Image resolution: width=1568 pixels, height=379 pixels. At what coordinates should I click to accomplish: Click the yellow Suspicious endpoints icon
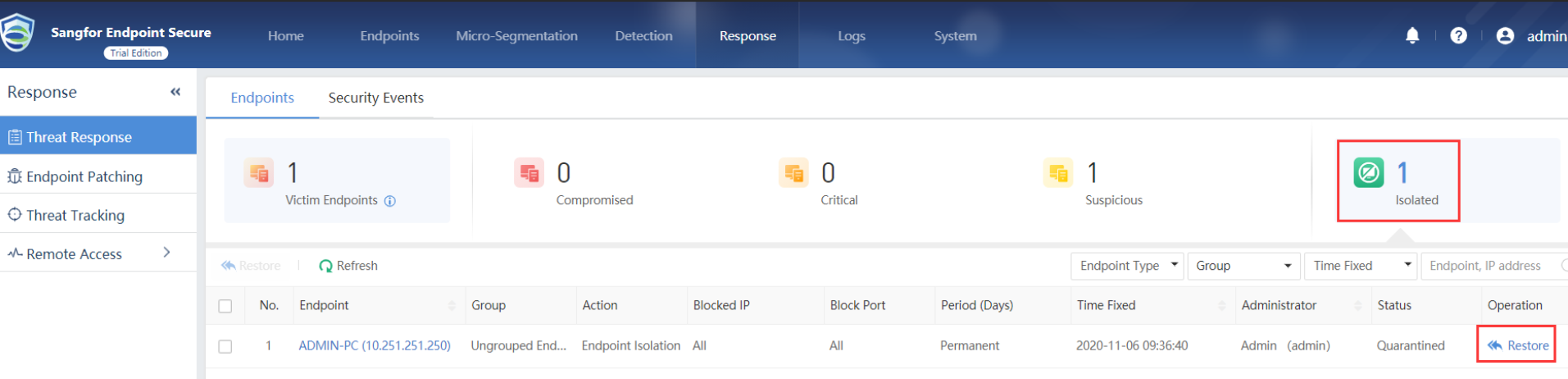pos(1057,173)
